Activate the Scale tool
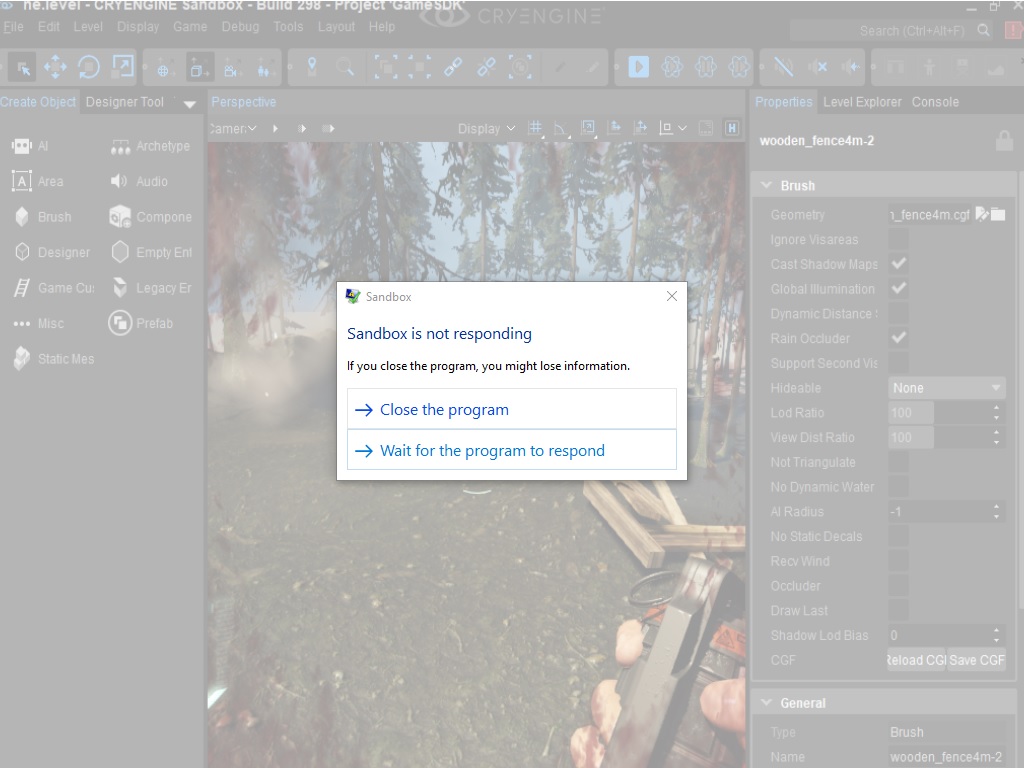The height and width of the screenshot is (768, 1024). 123,67
